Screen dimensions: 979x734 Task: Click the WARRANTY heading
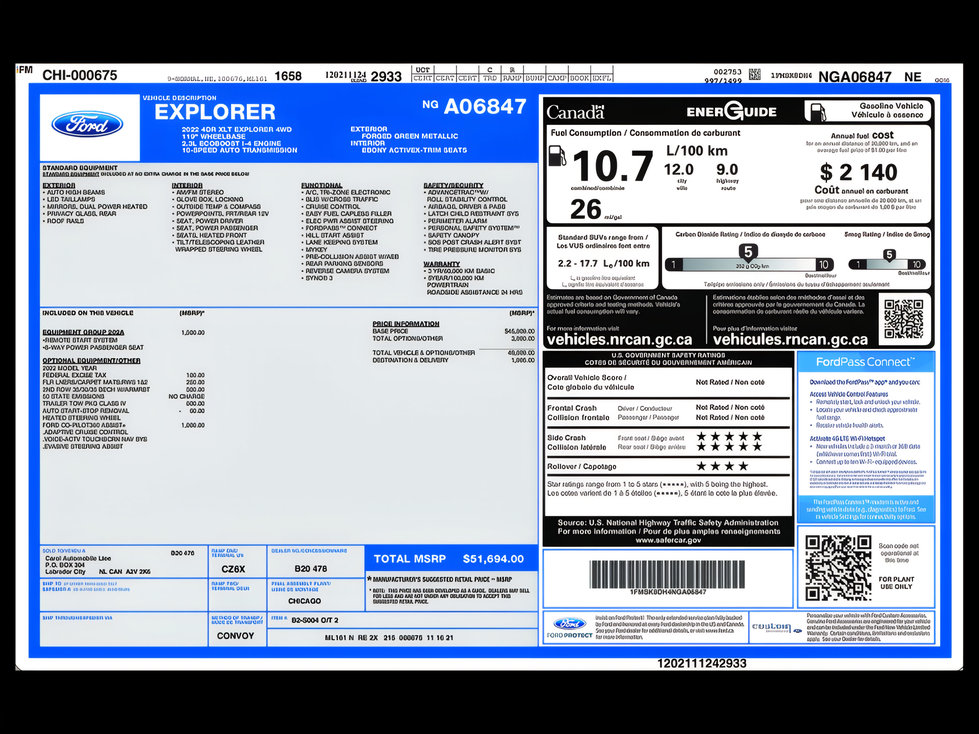pos(441,264)
